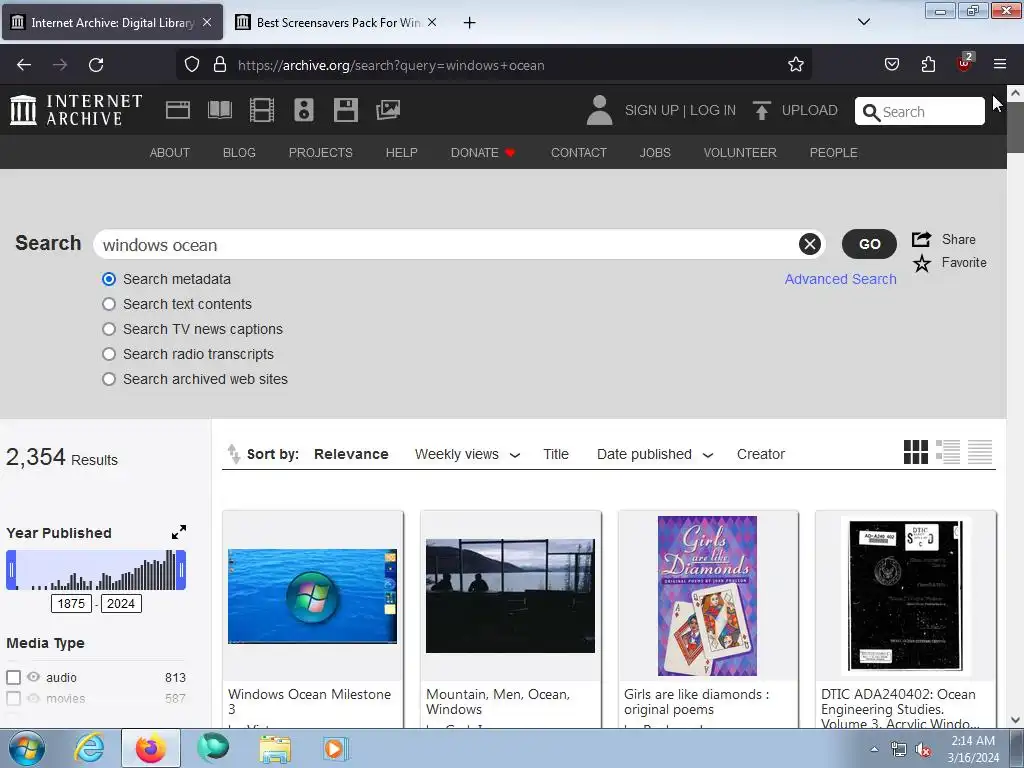Open the Audio speaker icon

click(x=304, y=110)
